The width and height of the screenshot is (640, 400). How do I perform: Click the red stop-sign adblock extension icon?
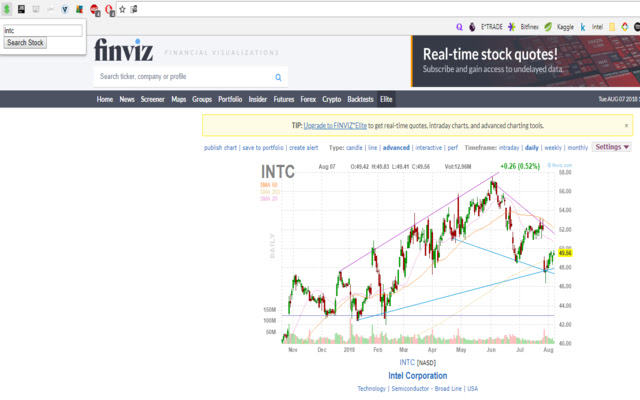95,10
